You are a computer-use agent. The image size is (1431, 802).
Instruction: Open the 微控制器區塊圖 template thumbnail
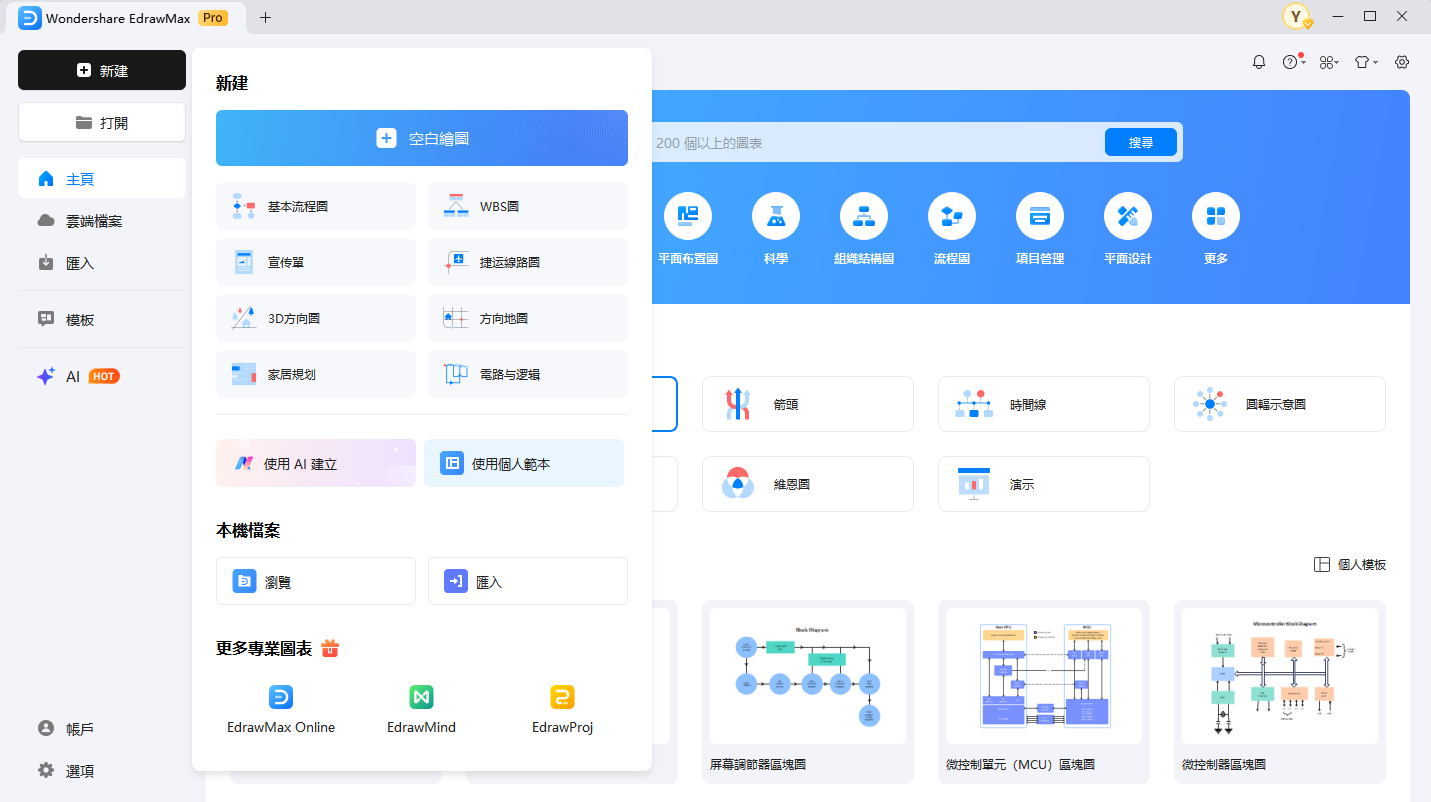point(1279,676)
